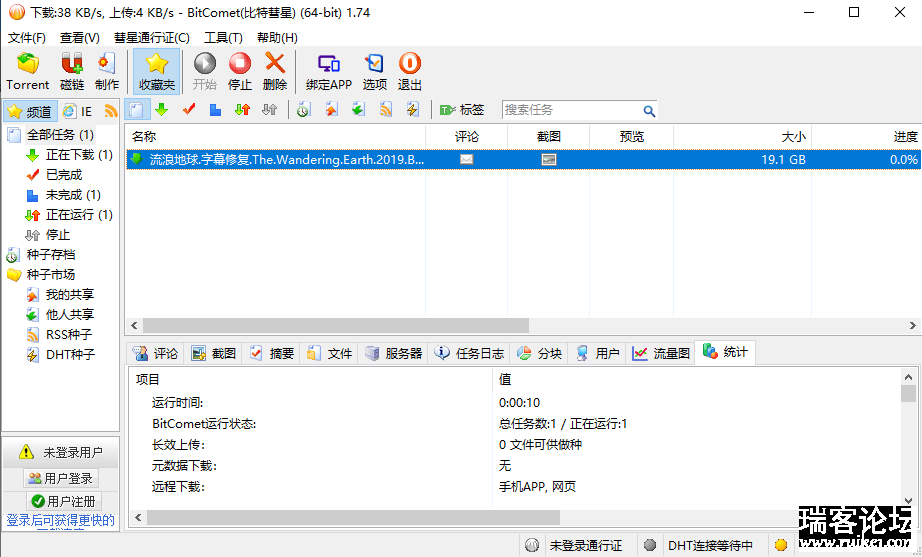Open 种子存档 in the sidebar
922x557 pixels.
click(x=51, y=255)
